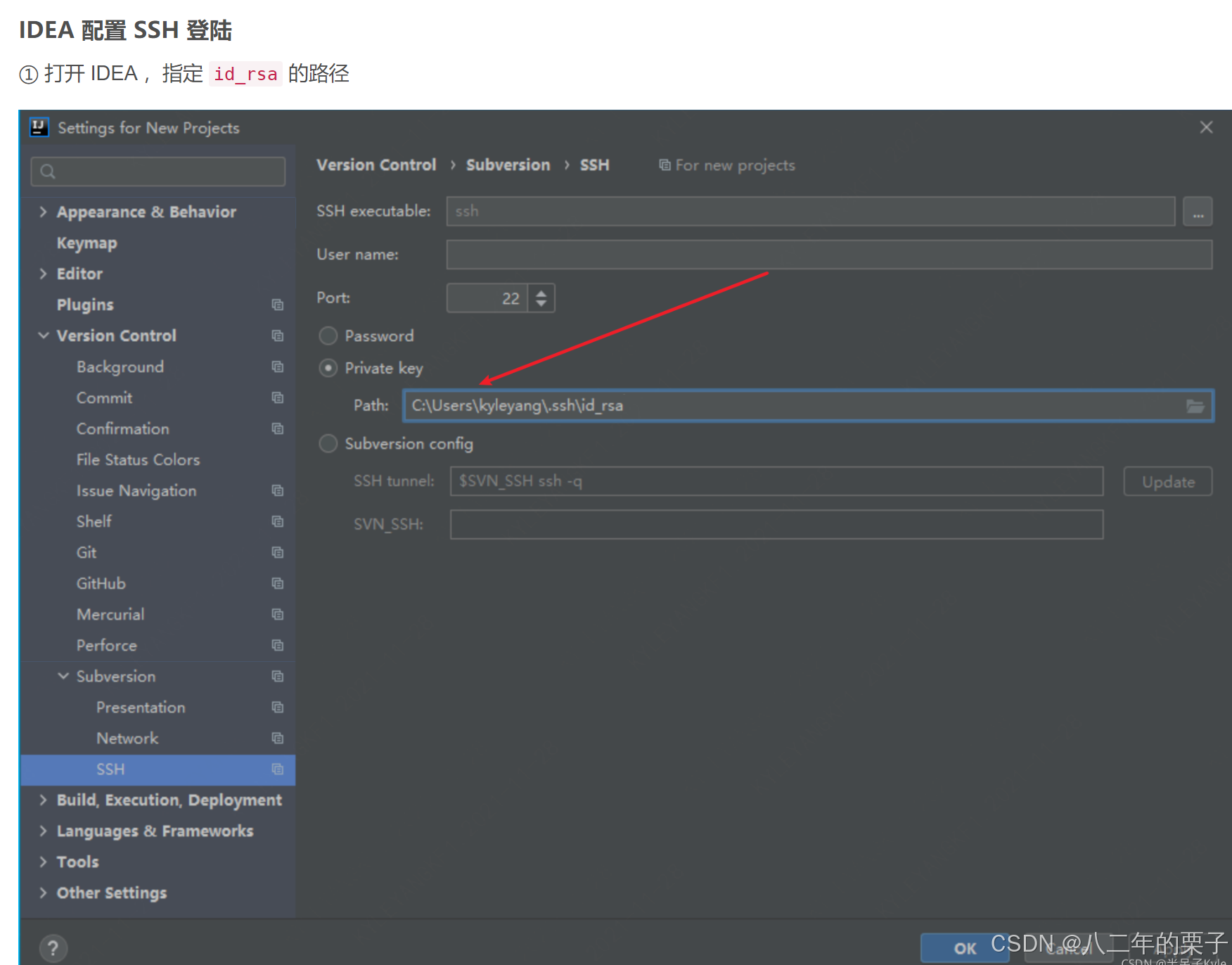Click Version Control in the breadcrumb
The image size is (1232, 965).
coord(376,165)
